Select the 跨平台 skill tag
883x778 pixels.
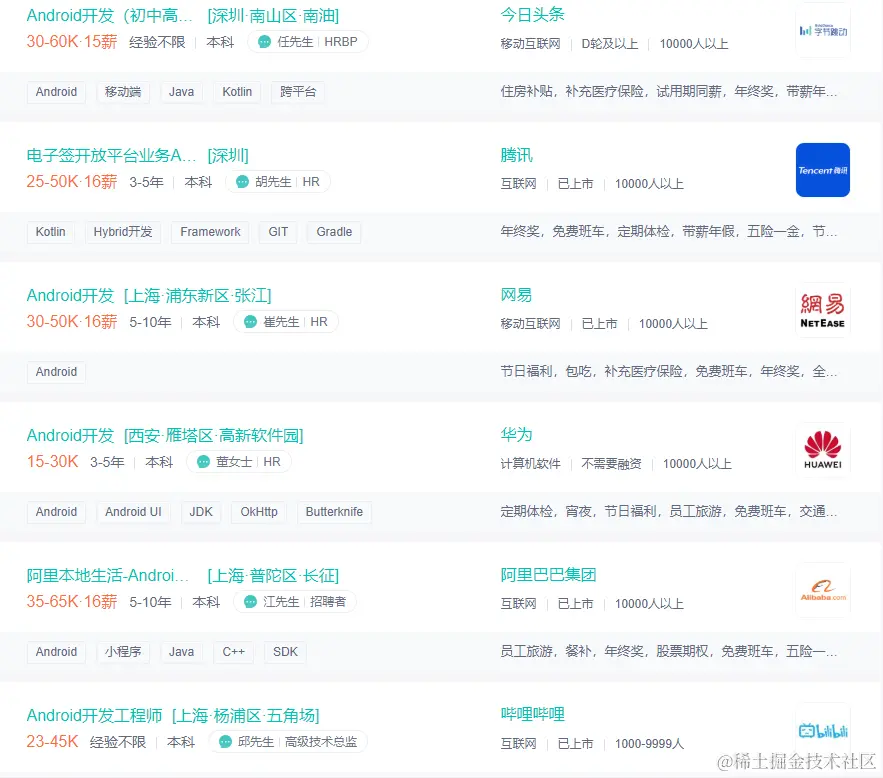click(298, 92)
